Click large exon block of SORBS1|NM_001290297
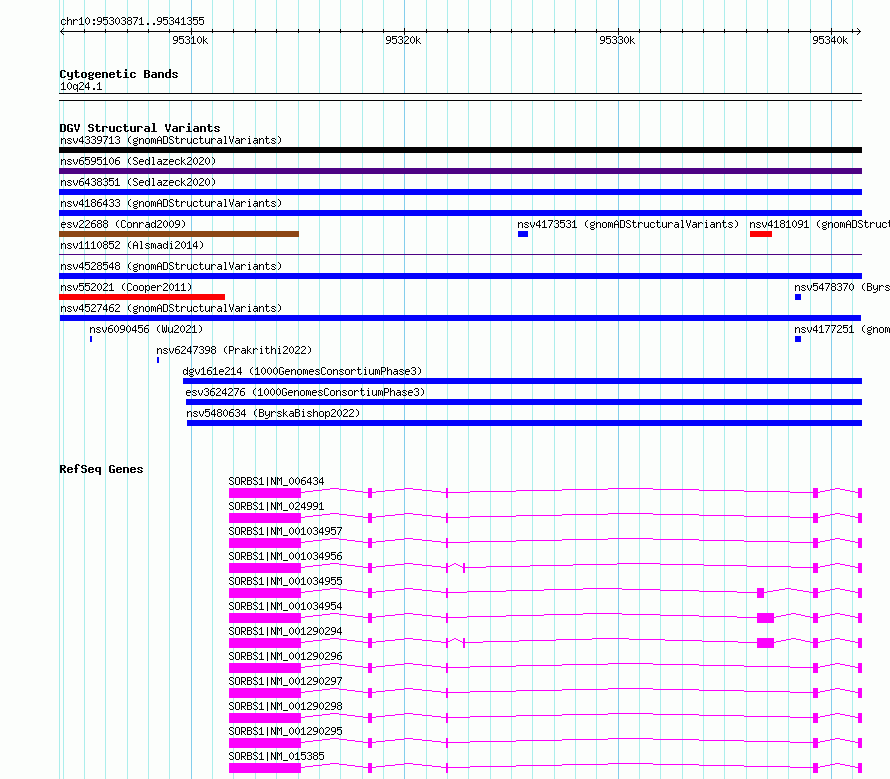The image size is (890, 779). 265,693
